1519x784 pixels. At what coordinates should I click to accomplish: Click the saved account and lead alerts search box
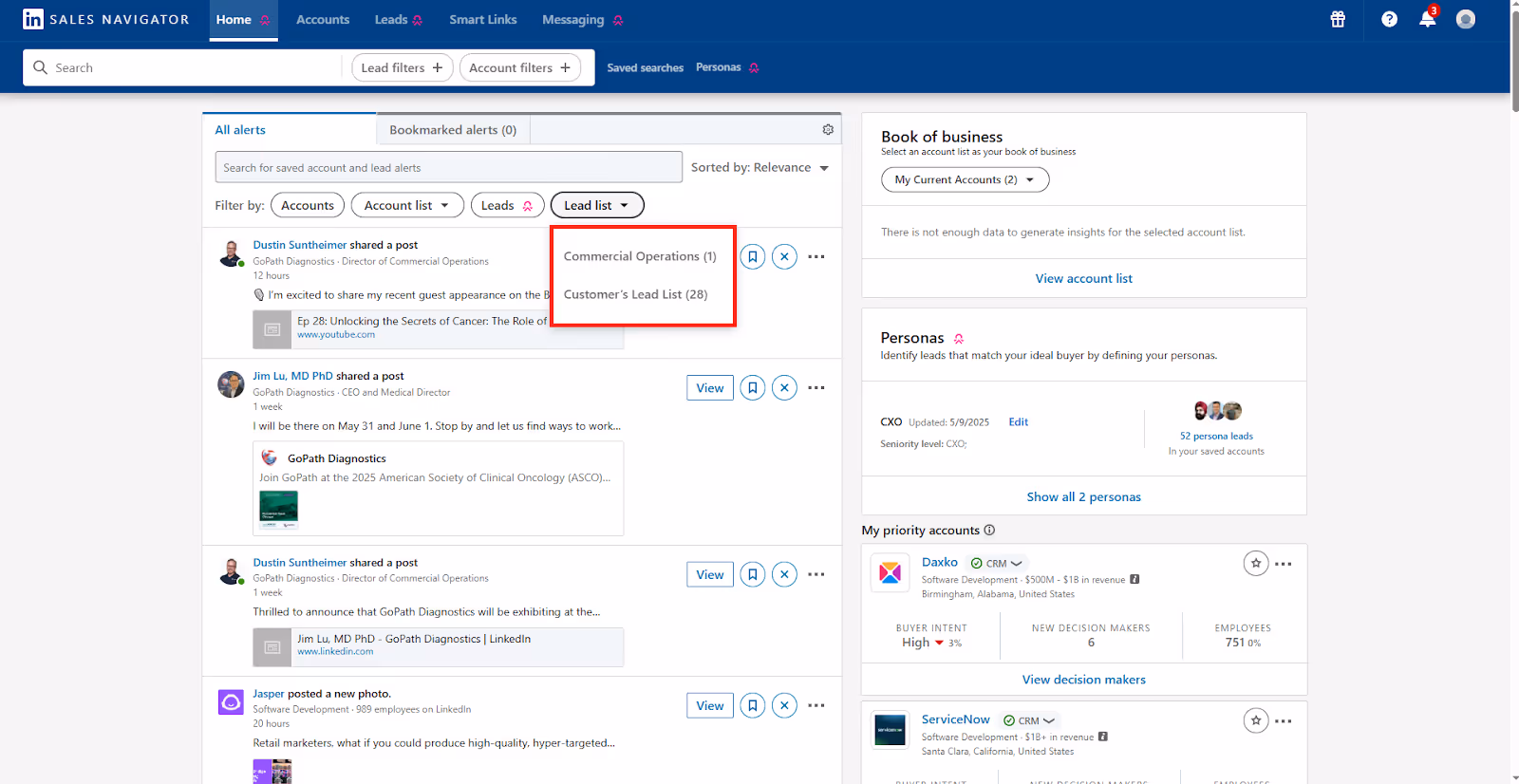(448, 167)
